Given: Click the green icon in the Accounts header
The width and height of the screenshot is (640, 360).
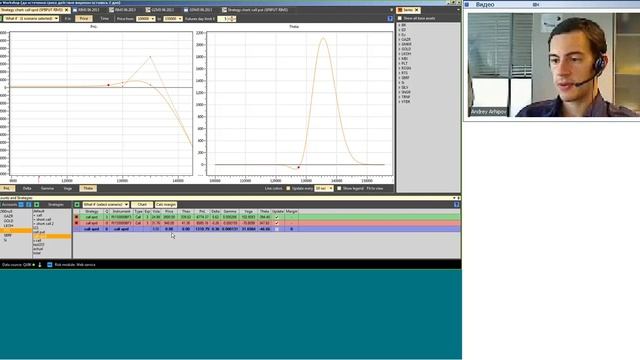Looking at the screenshot, I should click(x=36, y=204).
